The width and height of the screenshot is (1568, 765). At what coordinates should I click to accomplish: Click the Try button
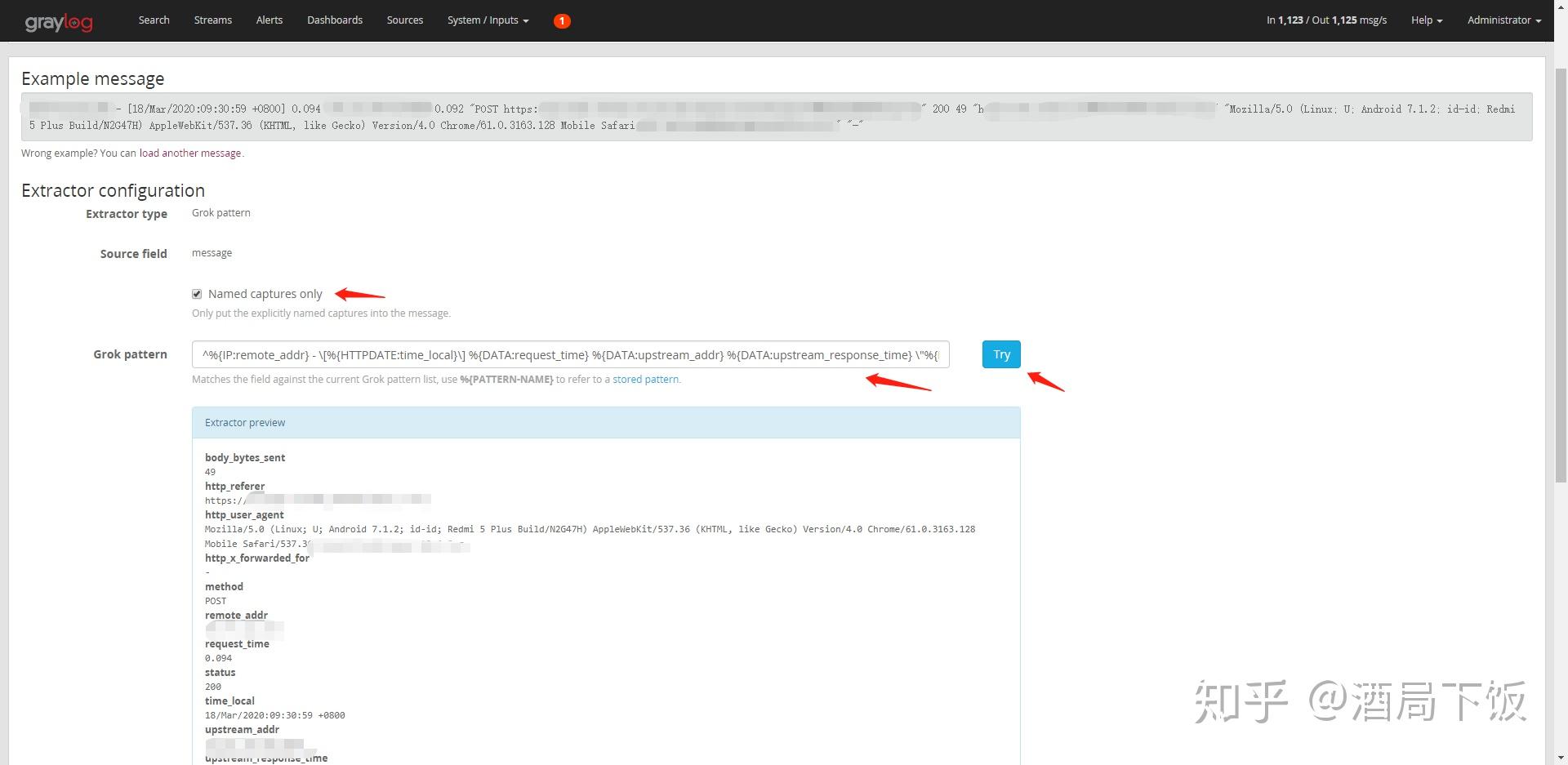click(x=1000, y=354)
